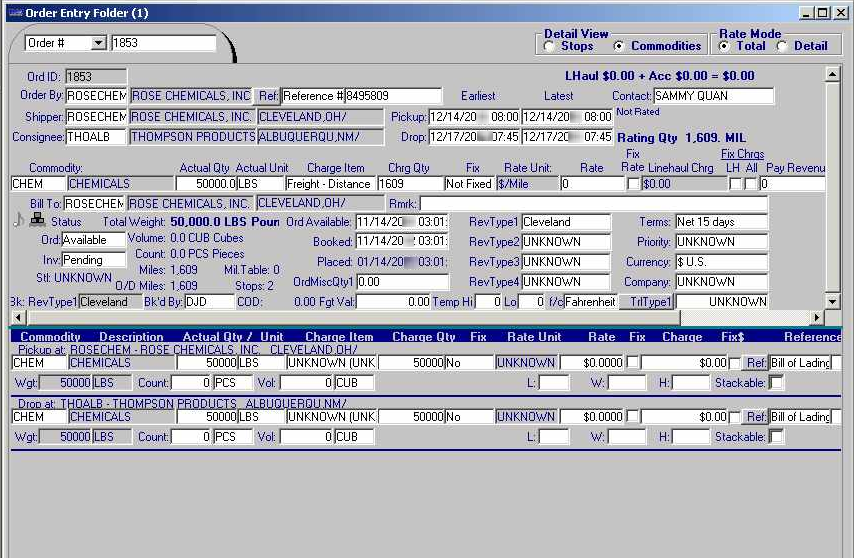Click the Fgt Val field

pyautogui.click(x=393, y=302)
